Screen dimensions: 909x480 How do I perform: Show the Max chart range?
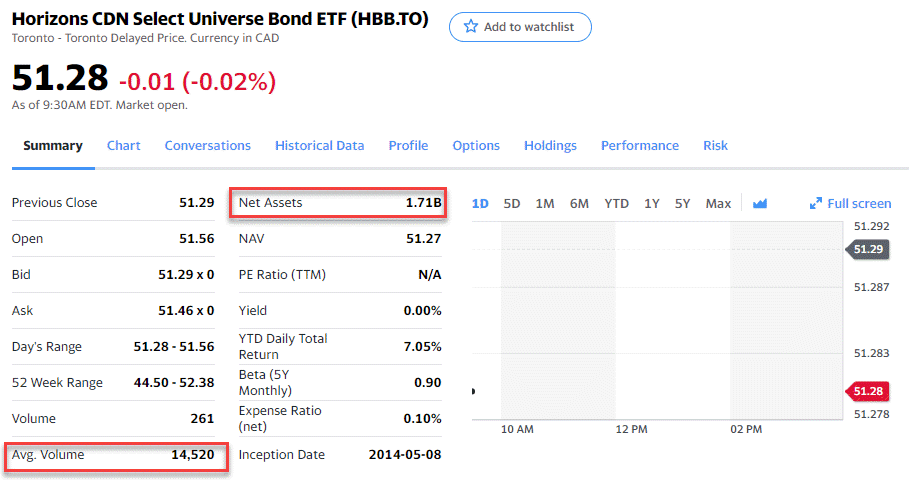coord(718,203)
